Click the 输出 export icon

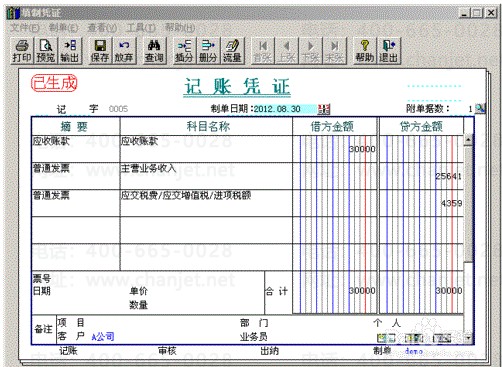[x=70, y=51]
